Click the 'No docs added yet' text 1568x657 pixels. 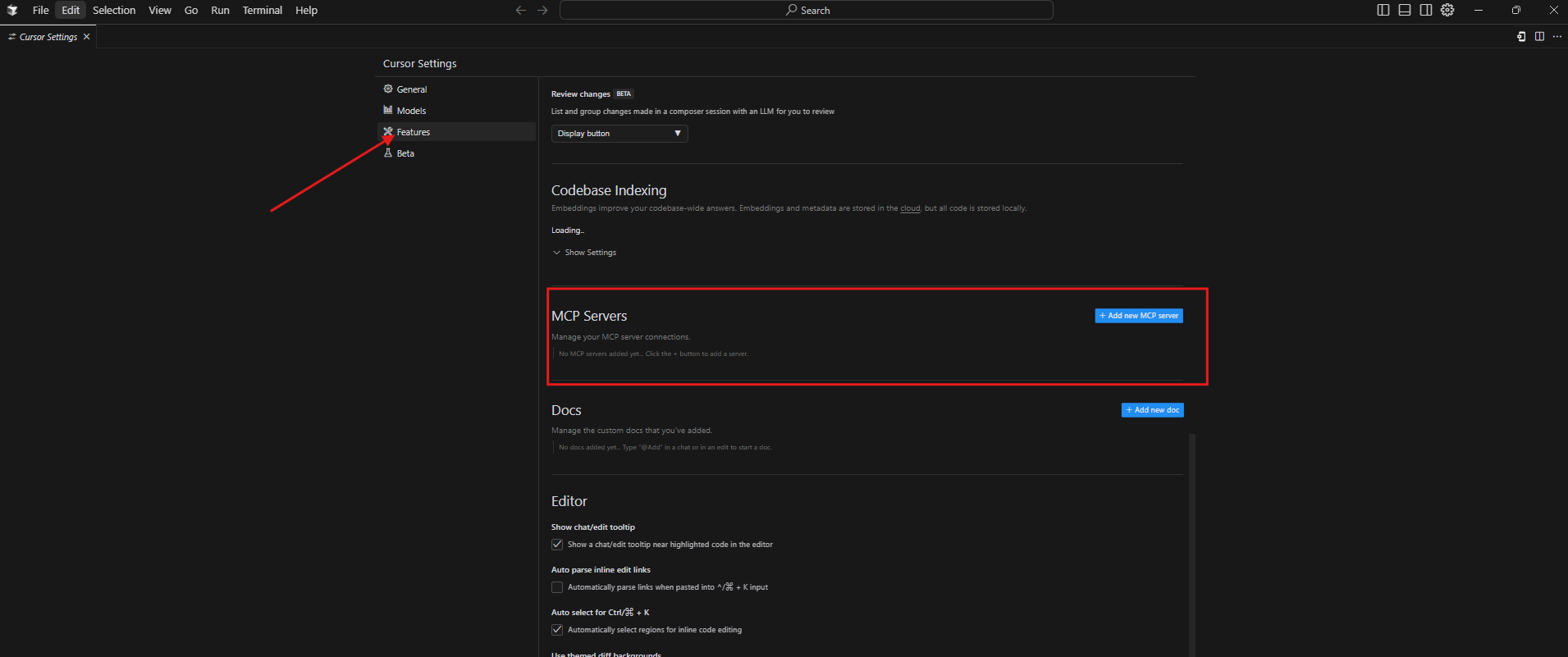[x=665, y=447]
